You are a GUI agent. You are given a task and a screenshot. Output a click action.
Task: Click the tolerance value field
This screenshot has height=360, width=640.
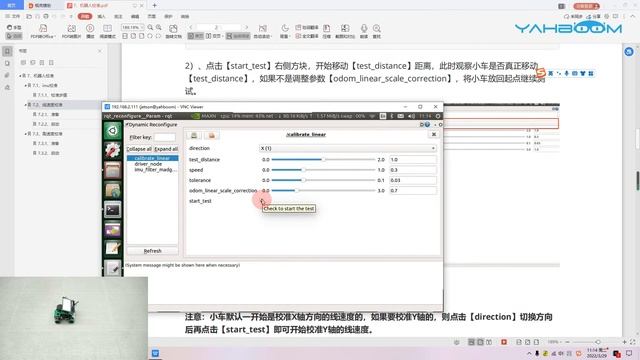point(413,180)
